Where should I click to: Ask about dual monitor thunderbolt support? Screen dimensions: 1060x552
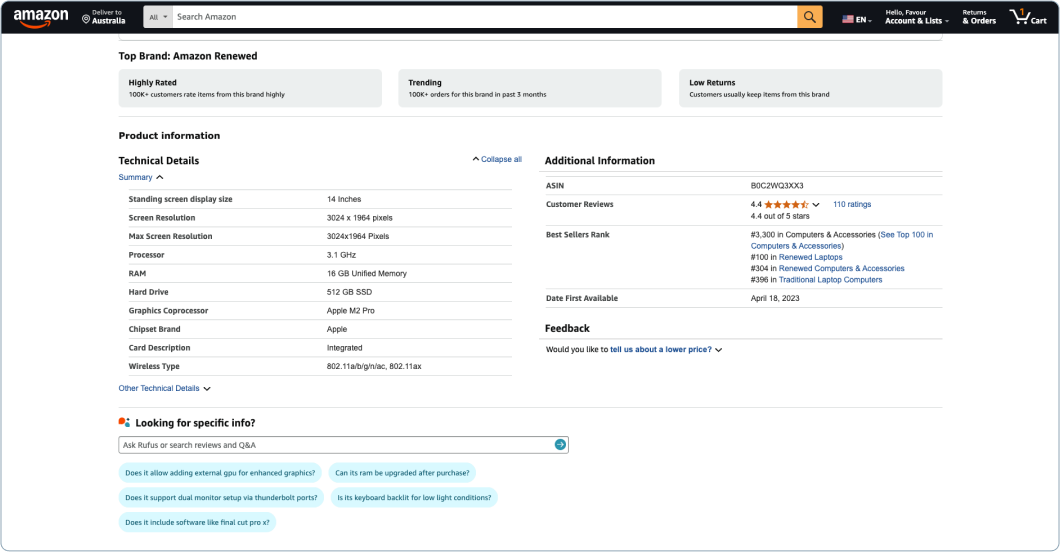point(221,498)
